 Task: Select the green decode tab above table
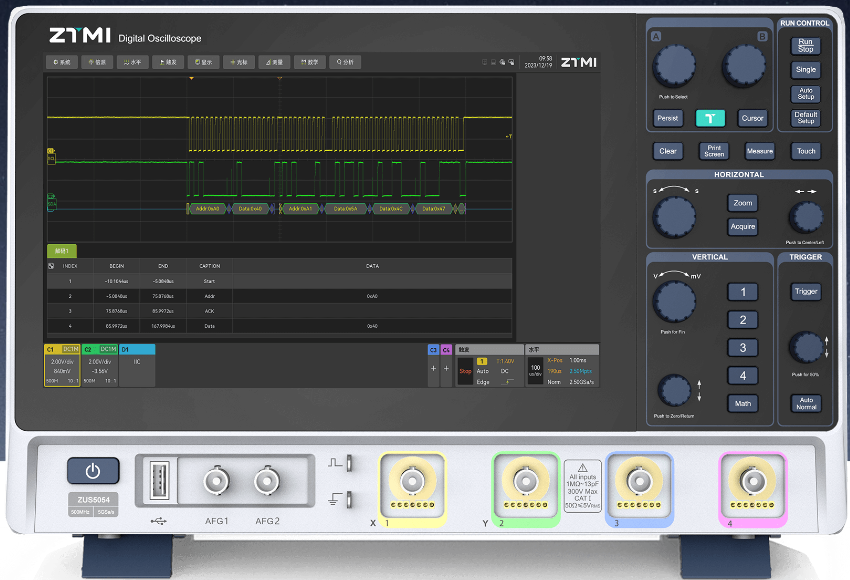(62, 251)
